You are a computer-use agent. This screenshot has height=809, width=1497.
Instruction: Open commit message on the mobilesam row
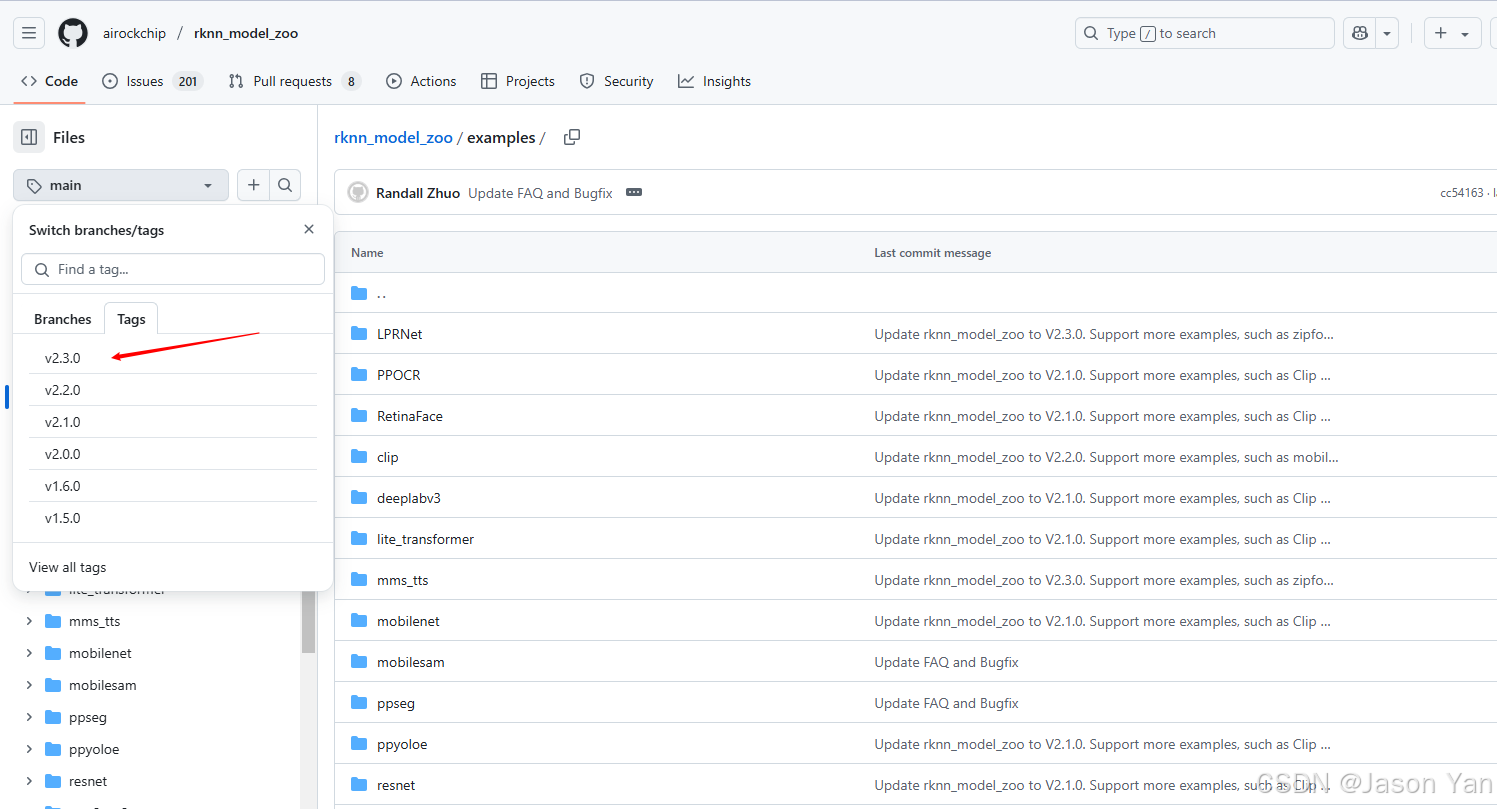(946, 662)
